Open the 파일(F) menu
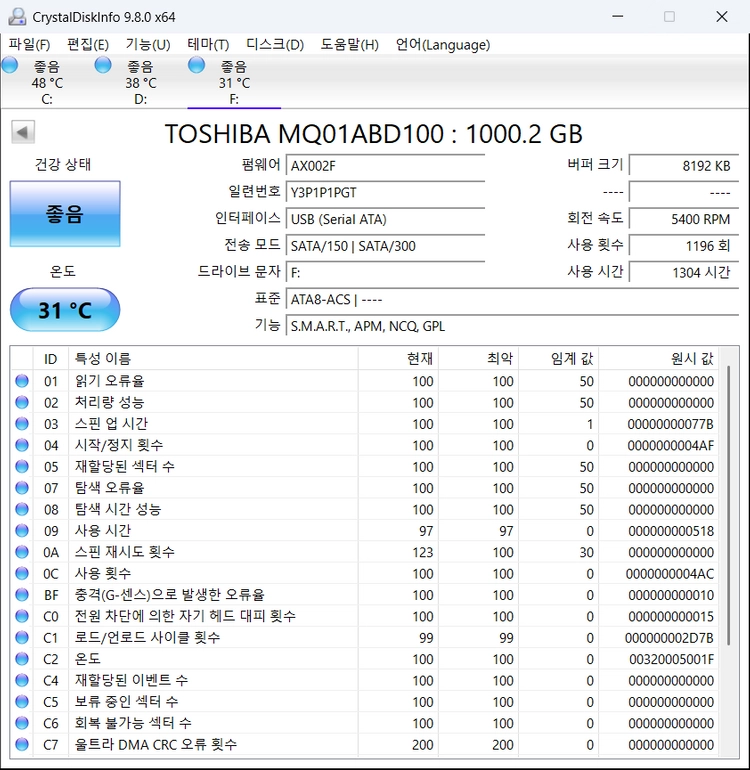The width and height of the screenshot is (750, 770). [29, 45]
